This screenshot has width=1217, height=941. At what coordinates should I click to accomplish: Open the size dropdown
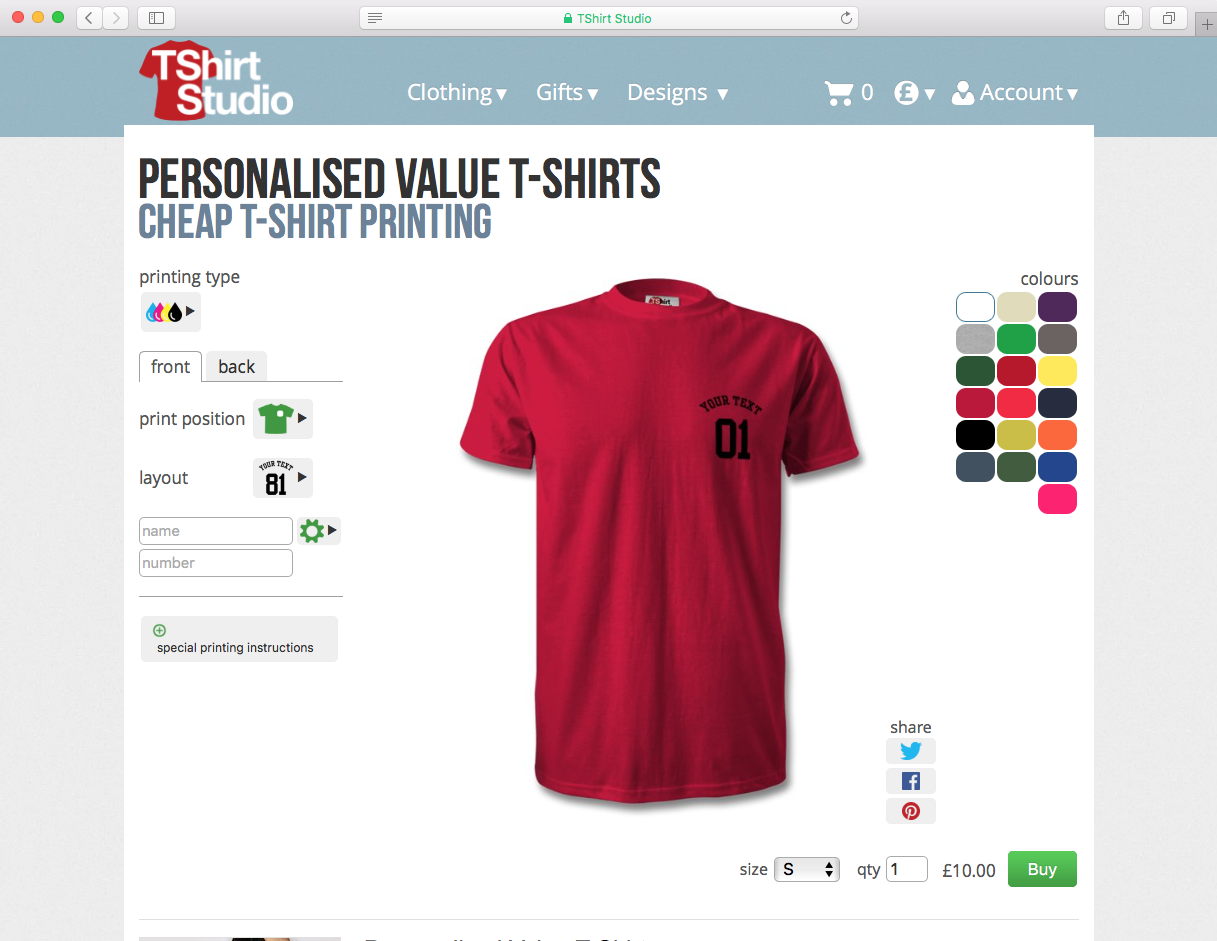pos(807,870)
